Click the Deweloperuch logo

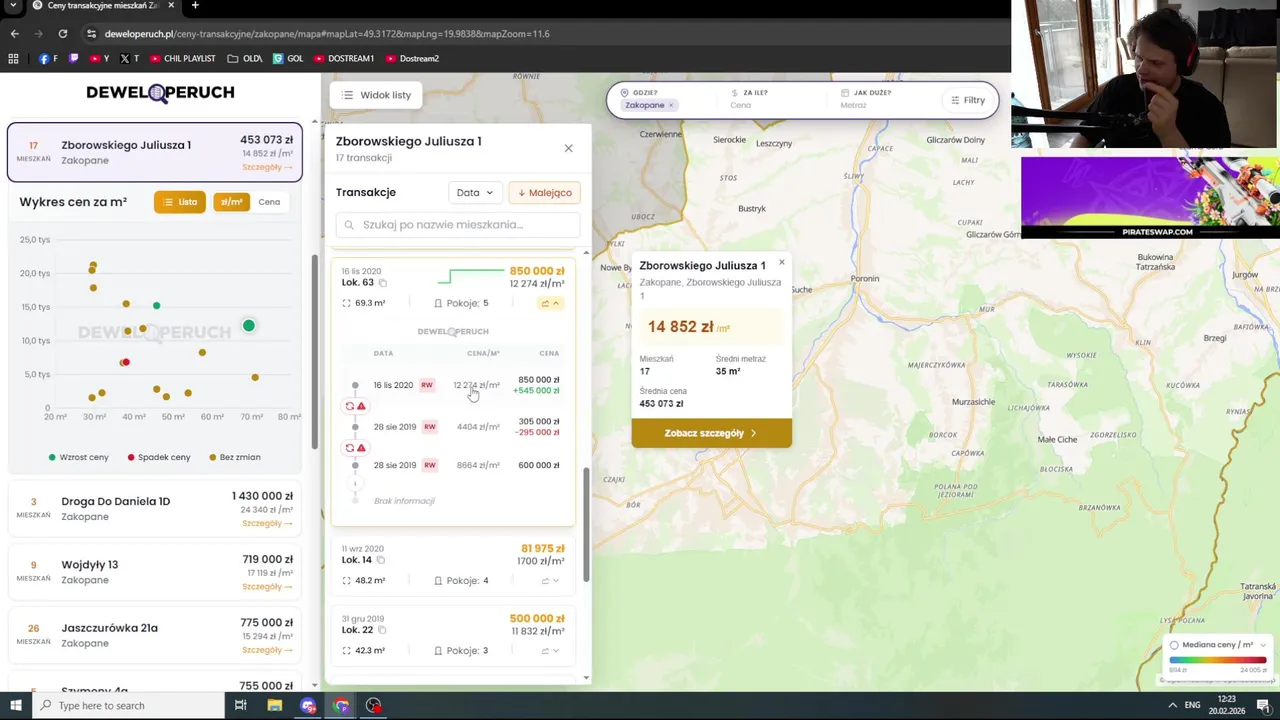pos(160,93)
